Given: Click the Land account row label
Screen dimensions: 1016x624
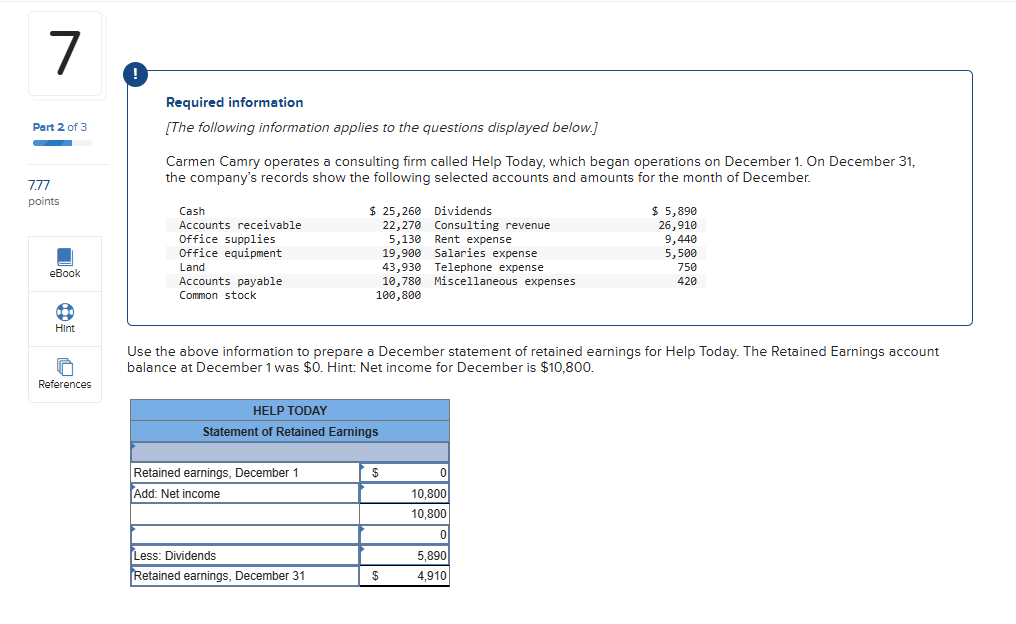Looking at the screenshot, I should [192, 268].
